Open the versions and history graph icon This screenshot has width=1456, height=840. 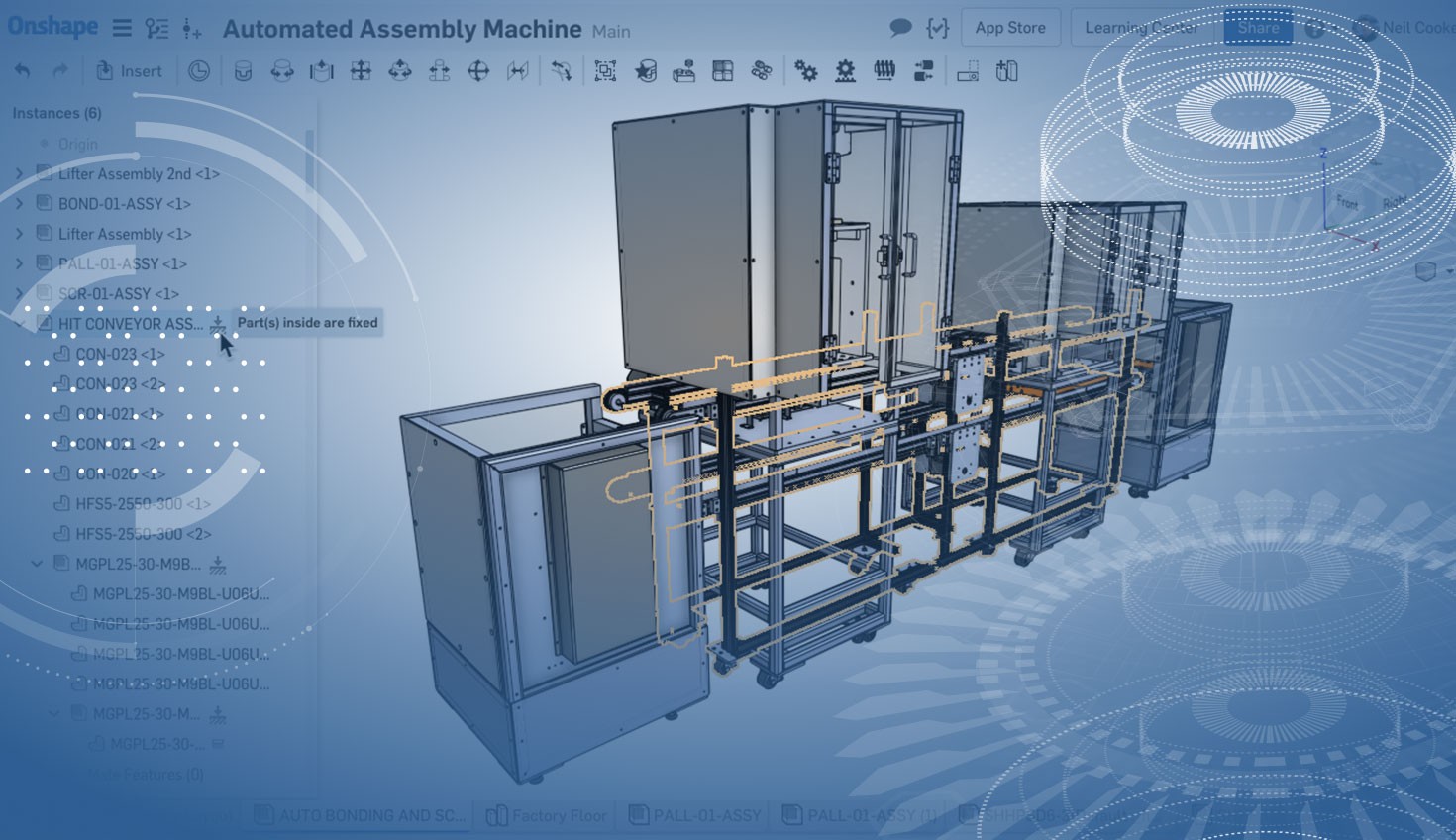pos(156,28)
